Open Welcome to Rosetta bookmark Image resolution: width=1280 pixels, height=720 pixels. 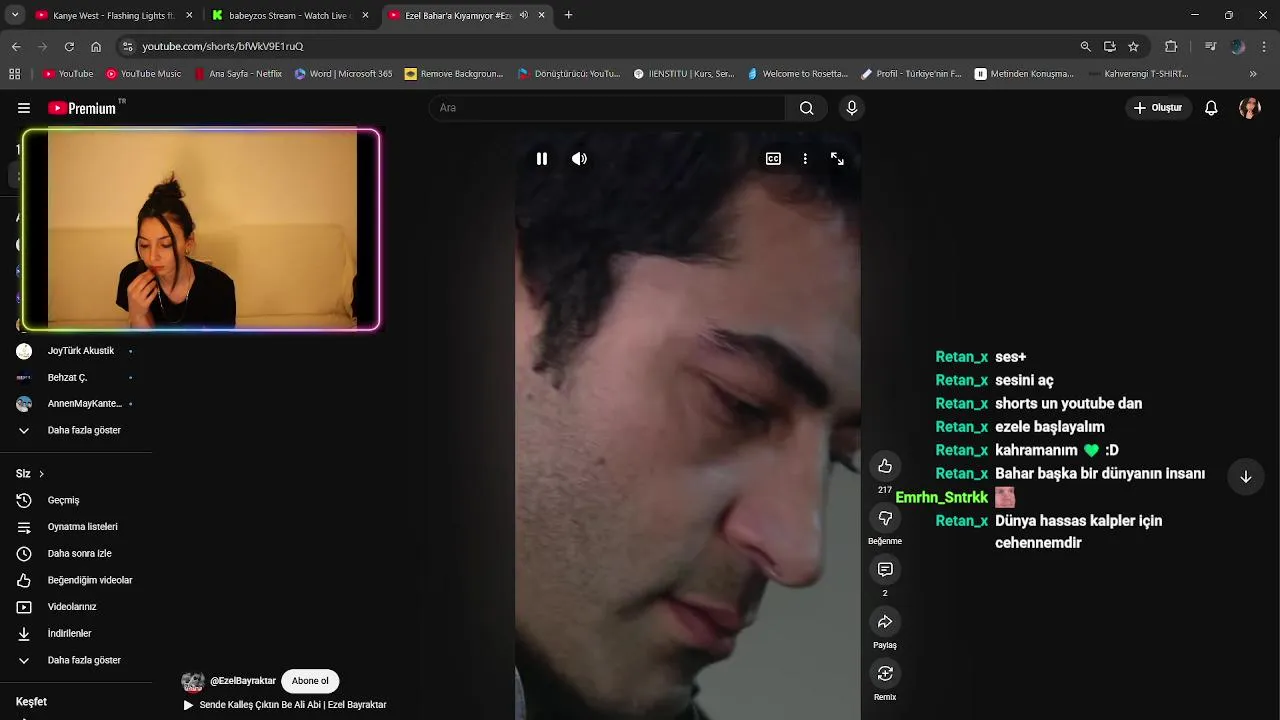[797, 73]
